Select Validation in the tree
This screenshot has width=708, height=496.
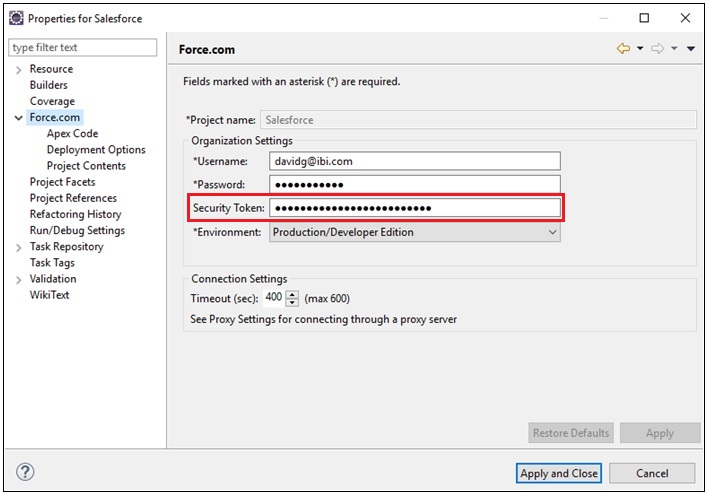(53, 279)
